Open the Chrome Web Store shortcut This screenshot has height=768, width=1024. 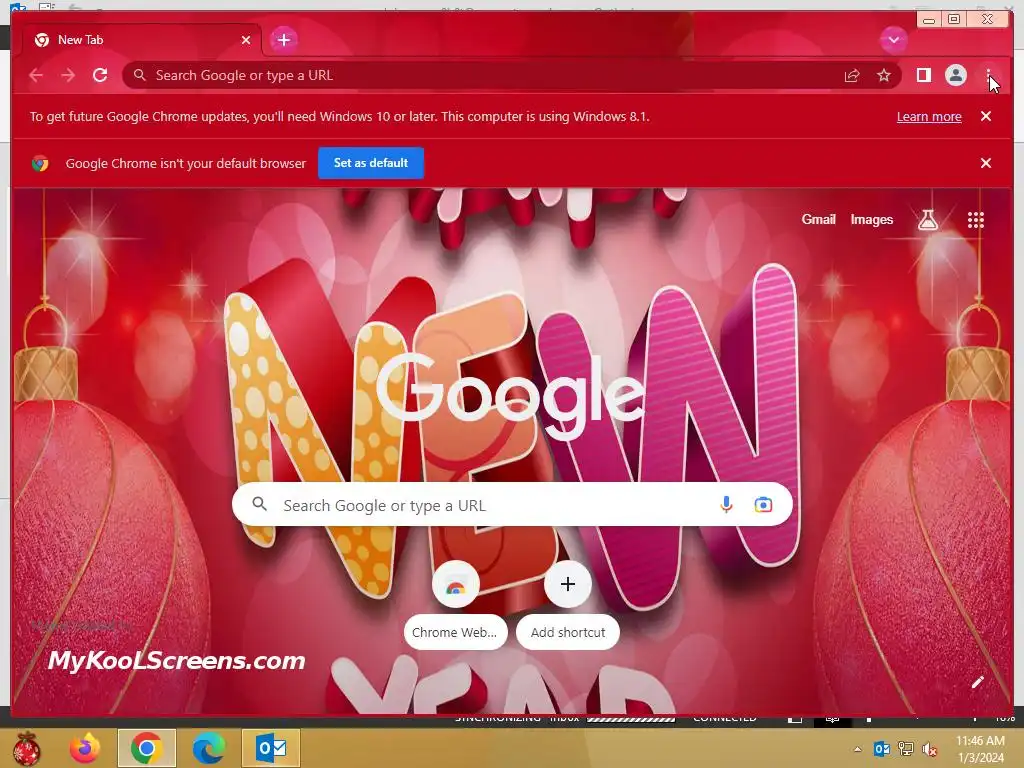point(455,606)
